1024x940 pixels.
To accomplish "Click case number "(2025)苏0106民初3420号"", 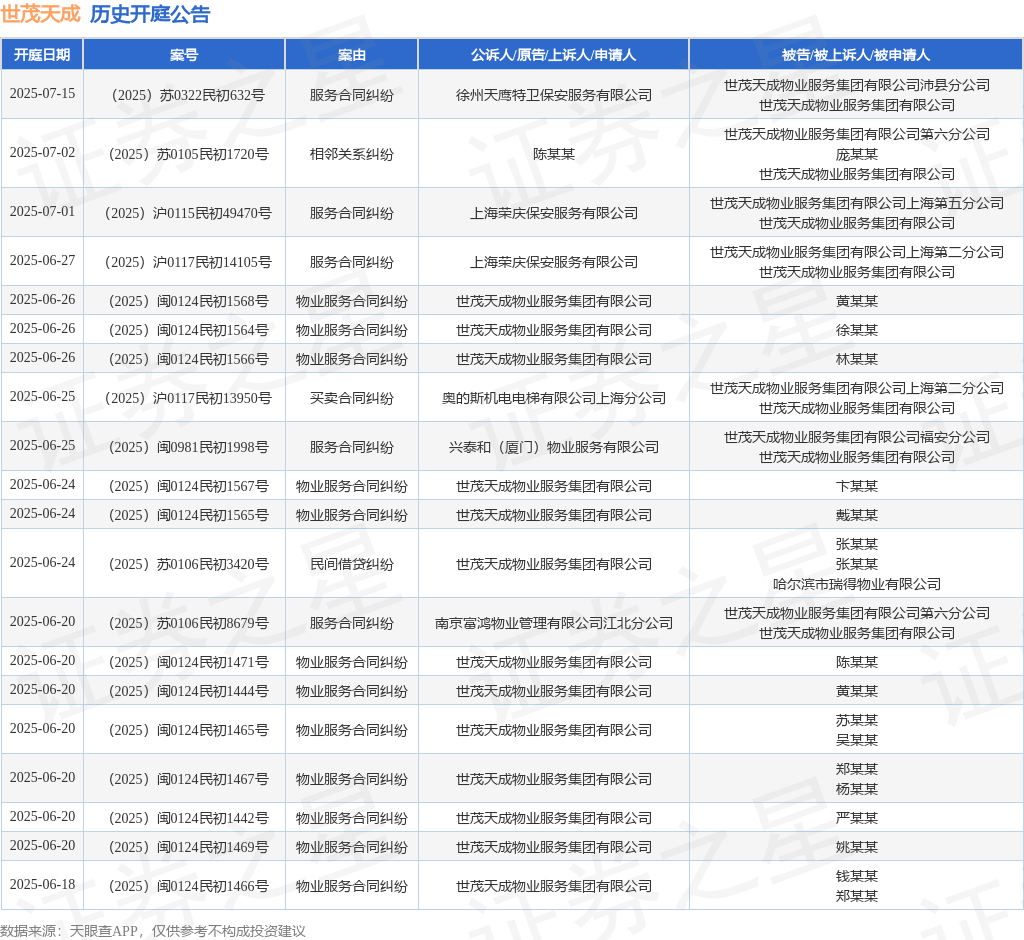I will (188, 564).
